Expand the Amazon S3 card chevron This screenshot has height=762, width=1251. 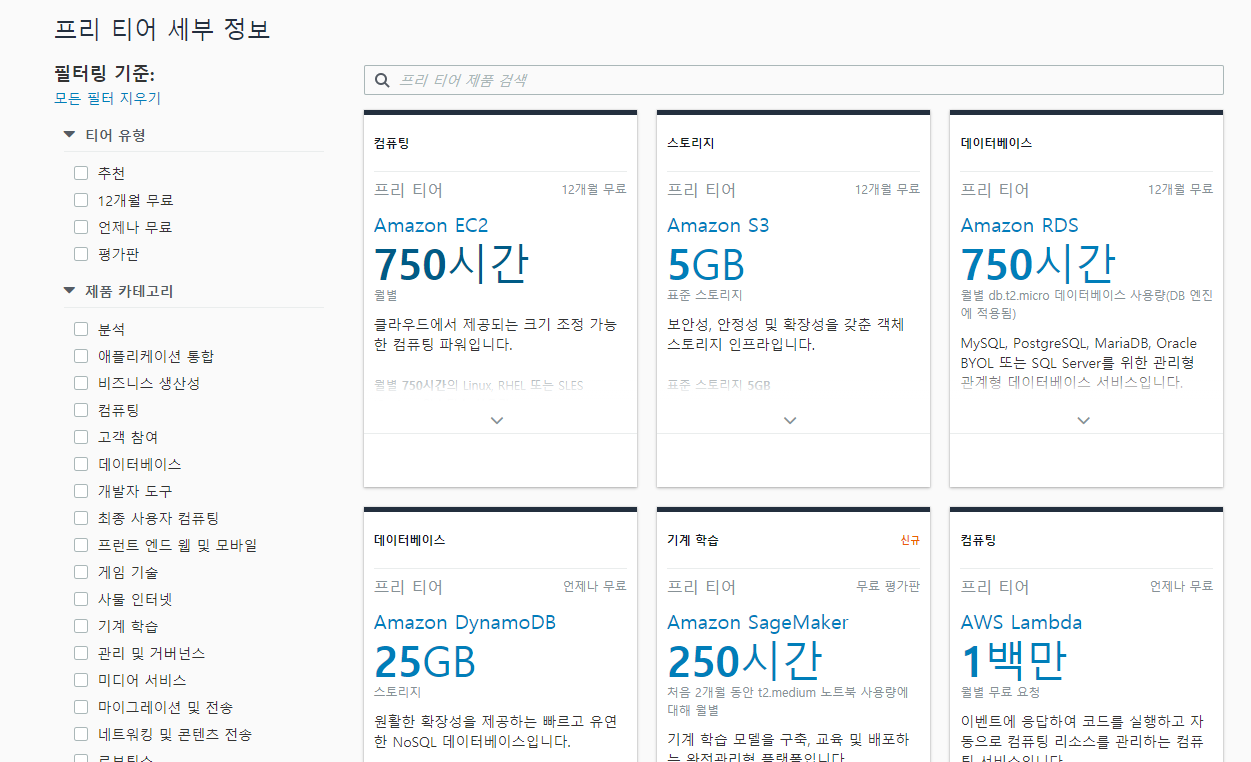click(x=790, y=420)
